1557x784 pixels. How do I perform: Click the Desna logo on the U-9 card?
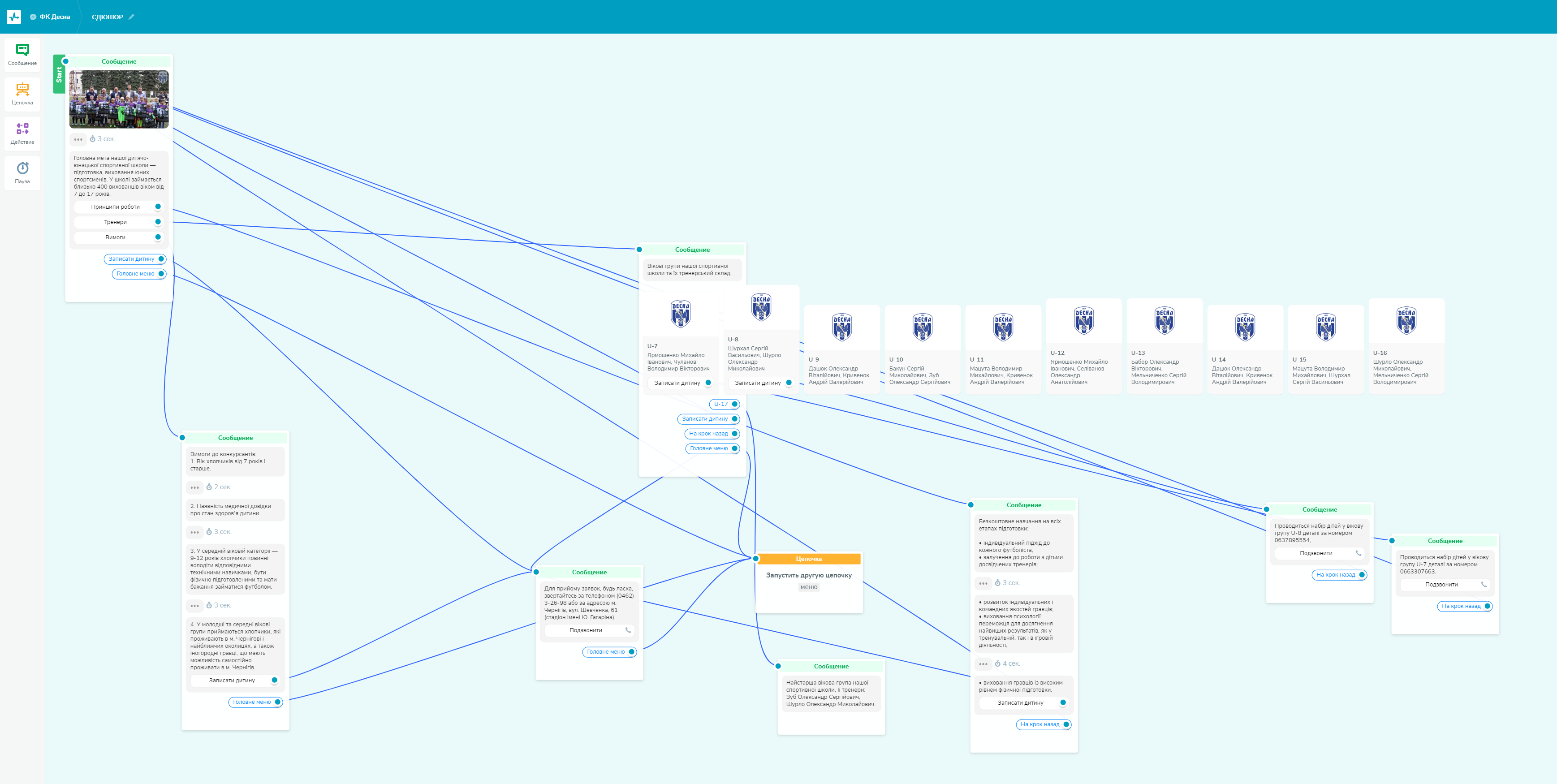(x=842, y=327)
